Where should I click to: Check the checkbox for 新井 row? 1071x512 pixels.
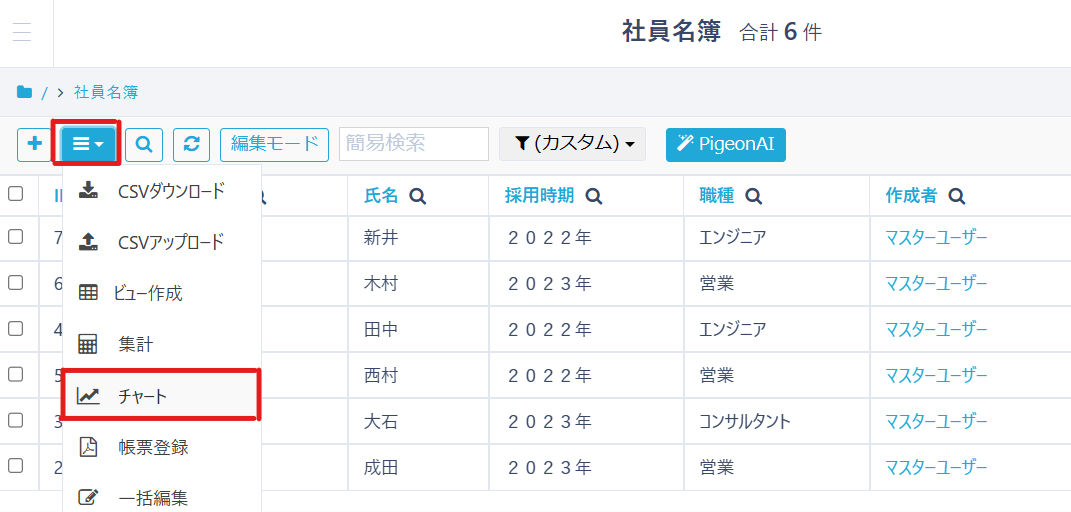click(16, 237)
